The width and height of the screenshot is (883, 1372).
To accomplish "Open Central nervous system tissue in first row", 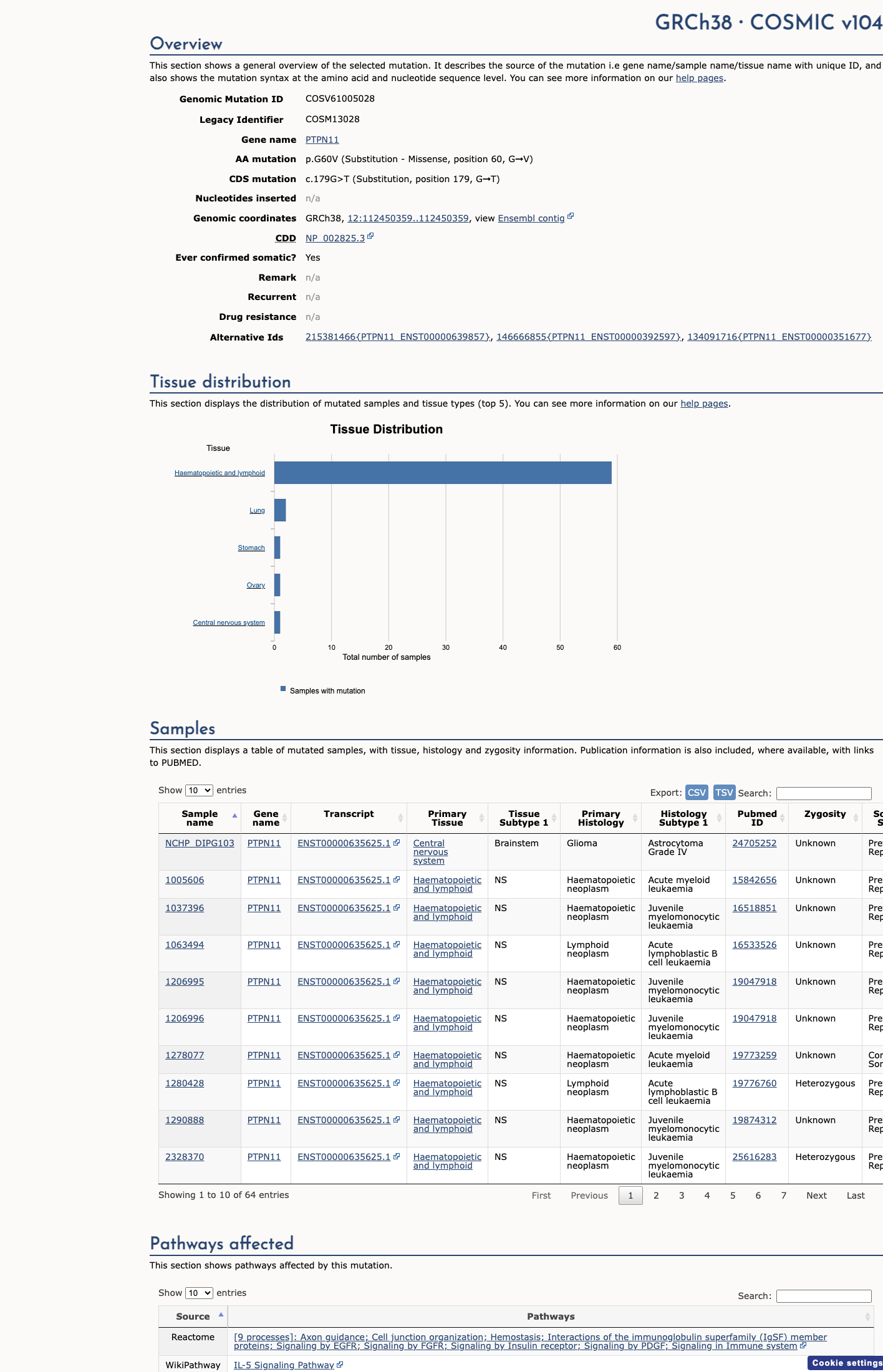I will tap(430, 852).
